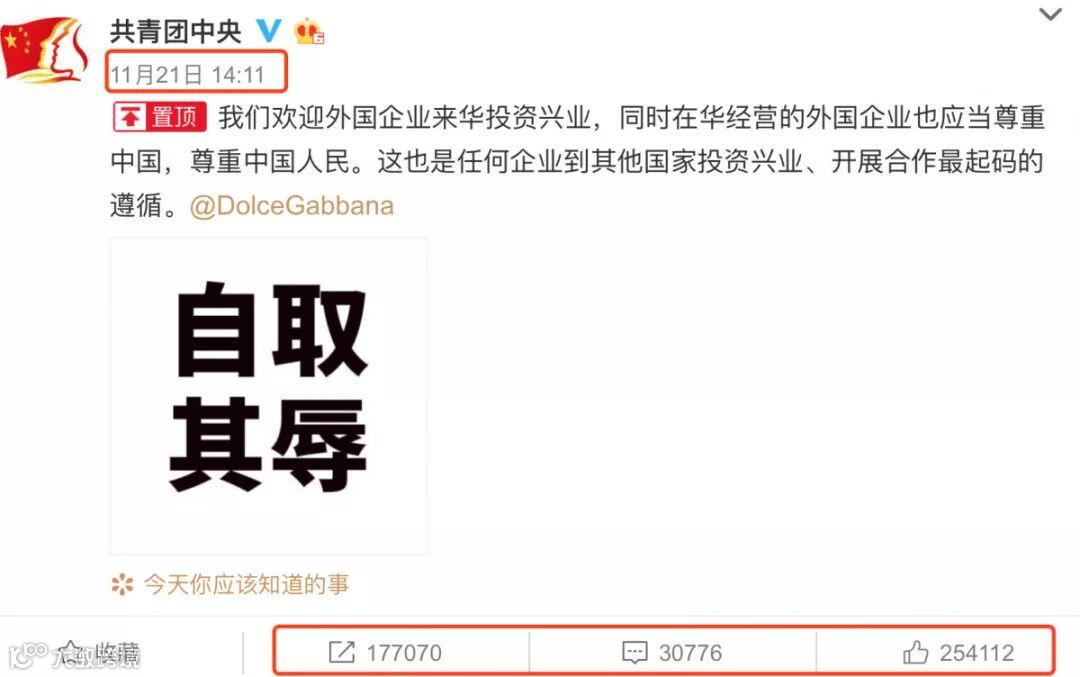Click the 共青团中央 profile avatar

pyautogui.click(x=44, y=50)
